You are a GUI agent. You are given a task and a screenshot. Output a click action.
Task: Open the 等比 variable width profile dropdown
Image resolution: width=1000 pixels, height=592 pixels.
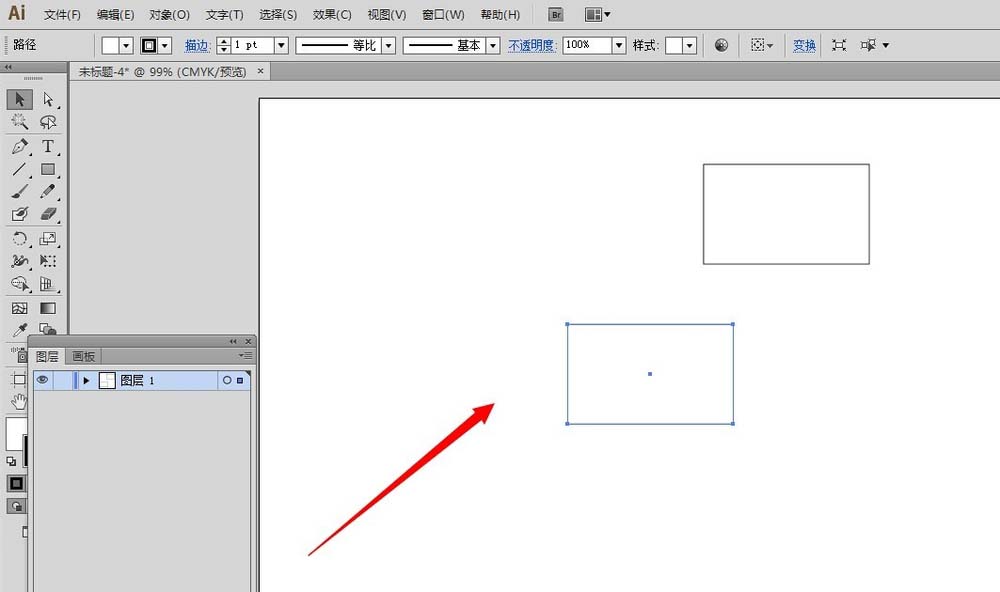[x=388, y=45]
